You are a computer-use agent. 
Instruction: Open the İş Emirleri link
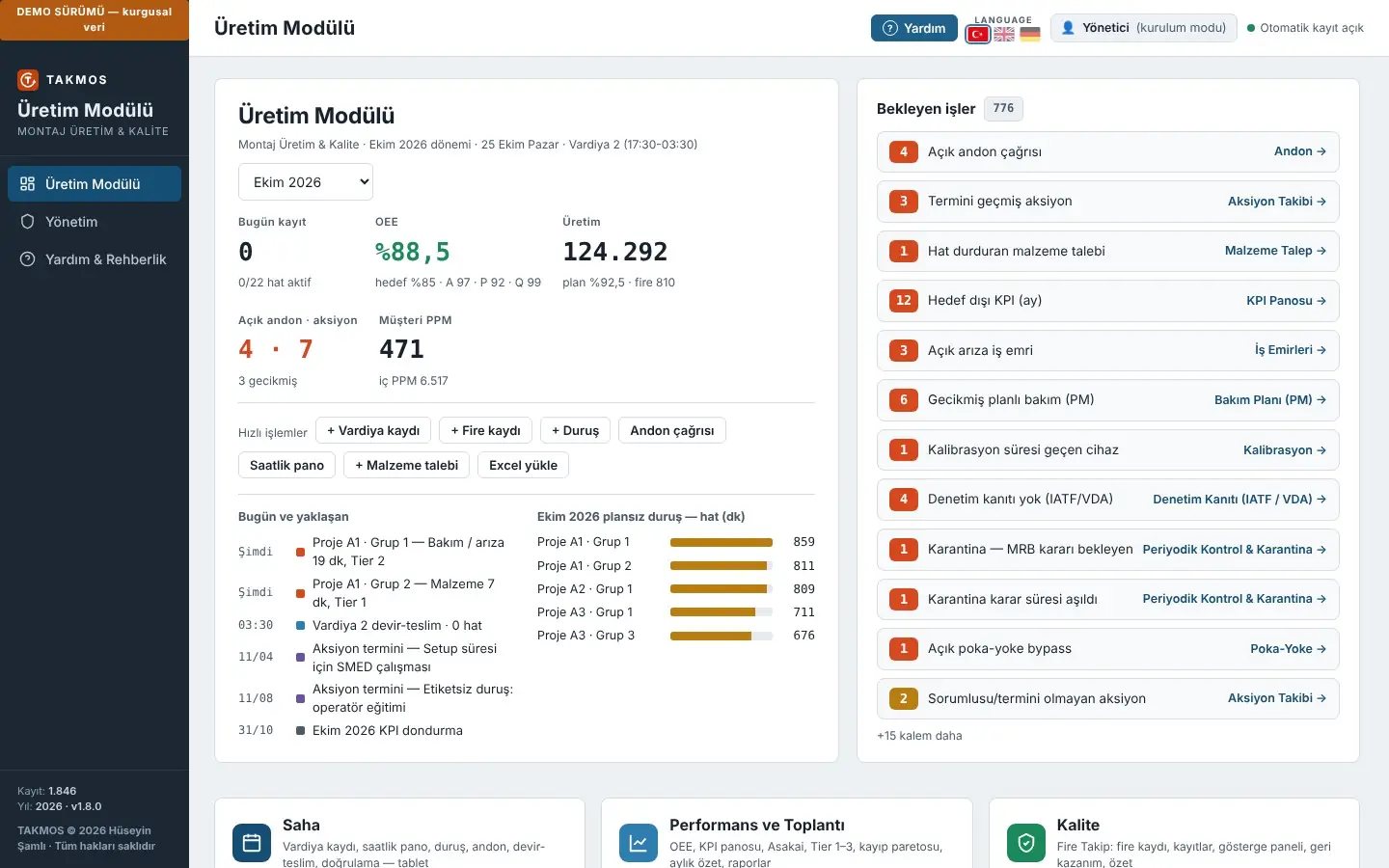[1291, 350]
